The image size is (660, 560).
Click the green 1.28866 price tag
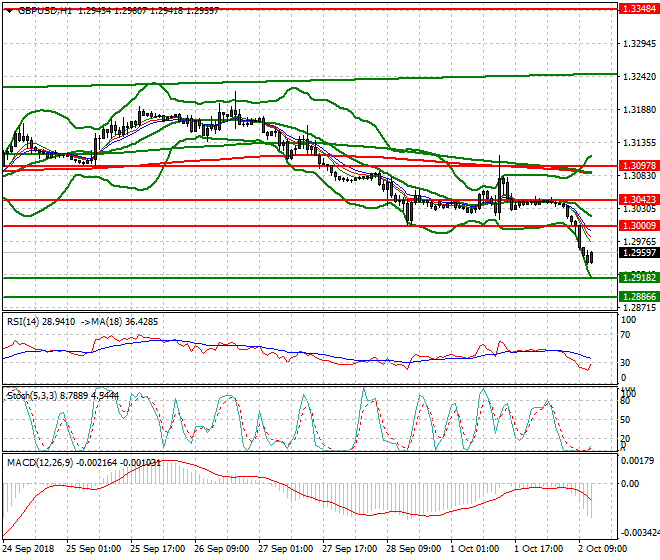click(637, 297)
